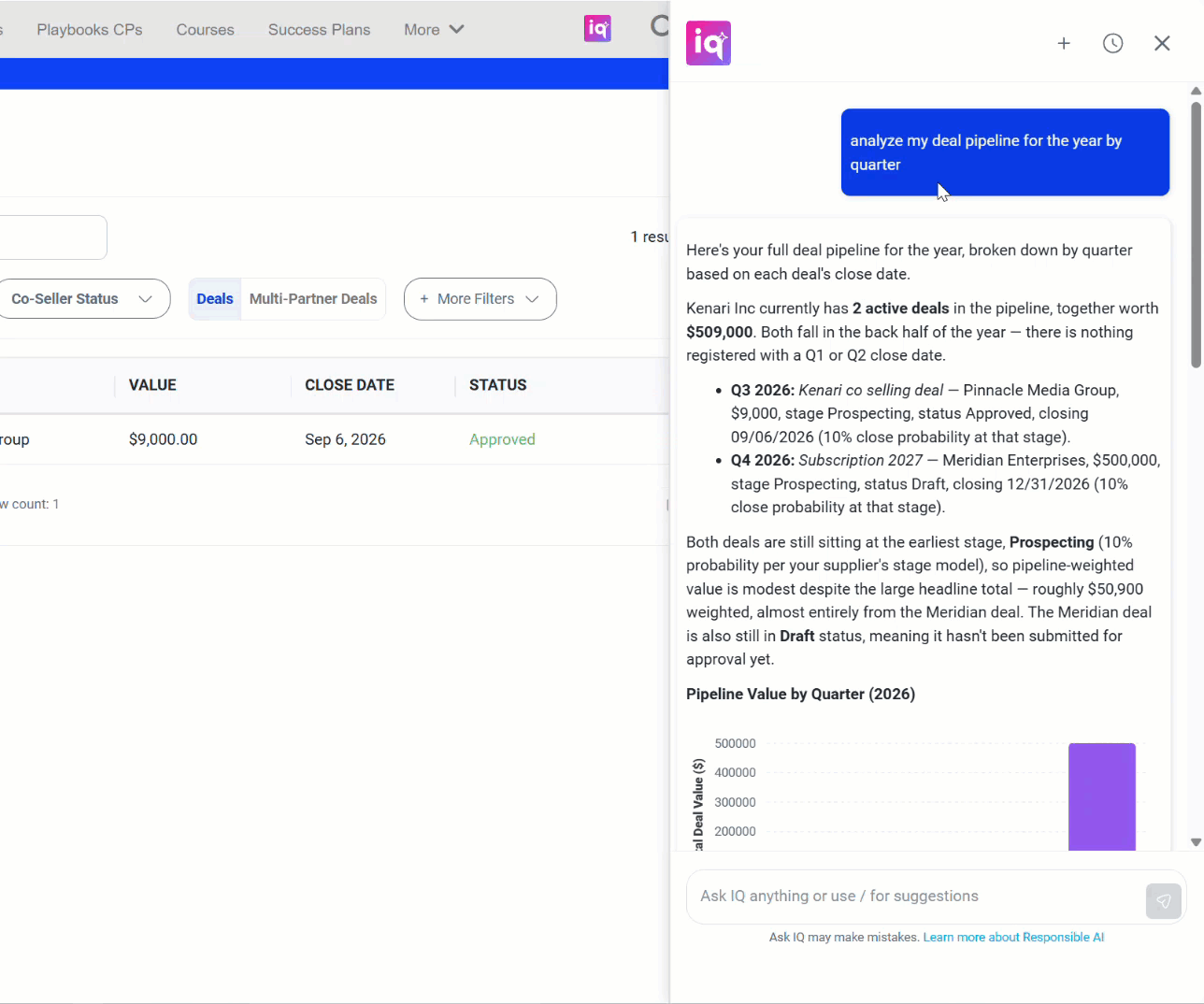Sort by the CLOSE DATE column header
Image resolution: width=1204 pixels, height=1004 pixels.
tap(350, 385)
